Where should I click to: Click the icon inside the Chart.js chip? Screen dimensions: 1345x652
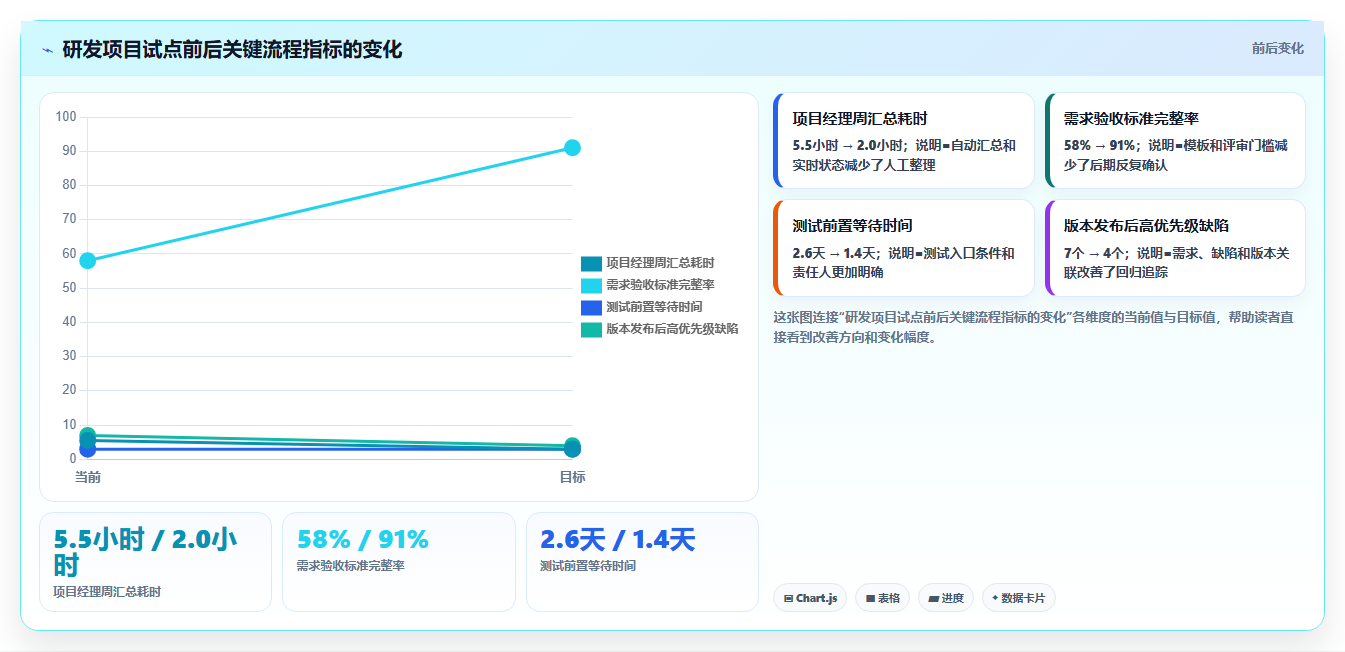point(789,598)
